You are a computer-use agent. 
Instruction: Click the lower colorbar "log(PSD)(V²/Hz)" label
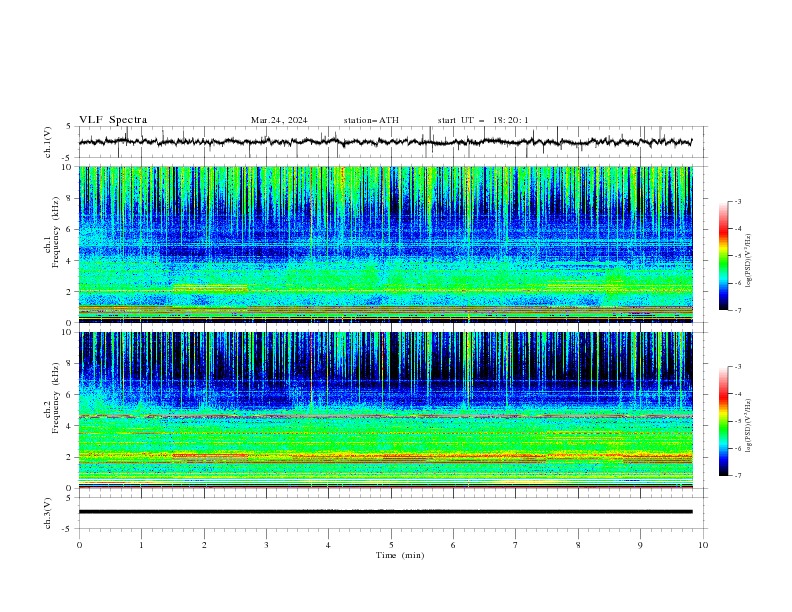[748, 425]
